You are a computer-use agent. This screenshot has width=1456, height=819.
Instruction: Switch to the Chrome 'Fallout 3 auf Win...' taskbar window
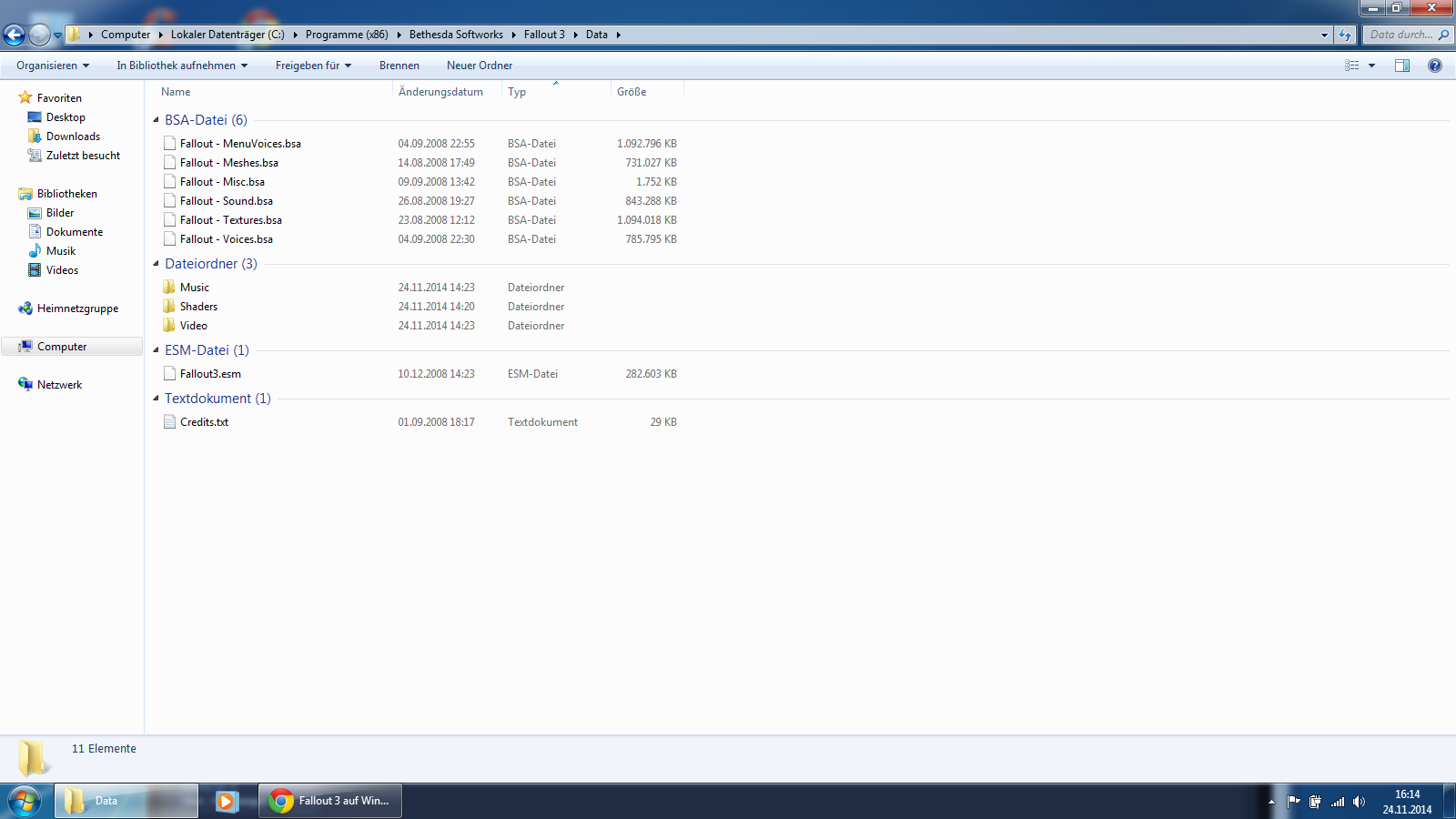click(x=330, y=801)
